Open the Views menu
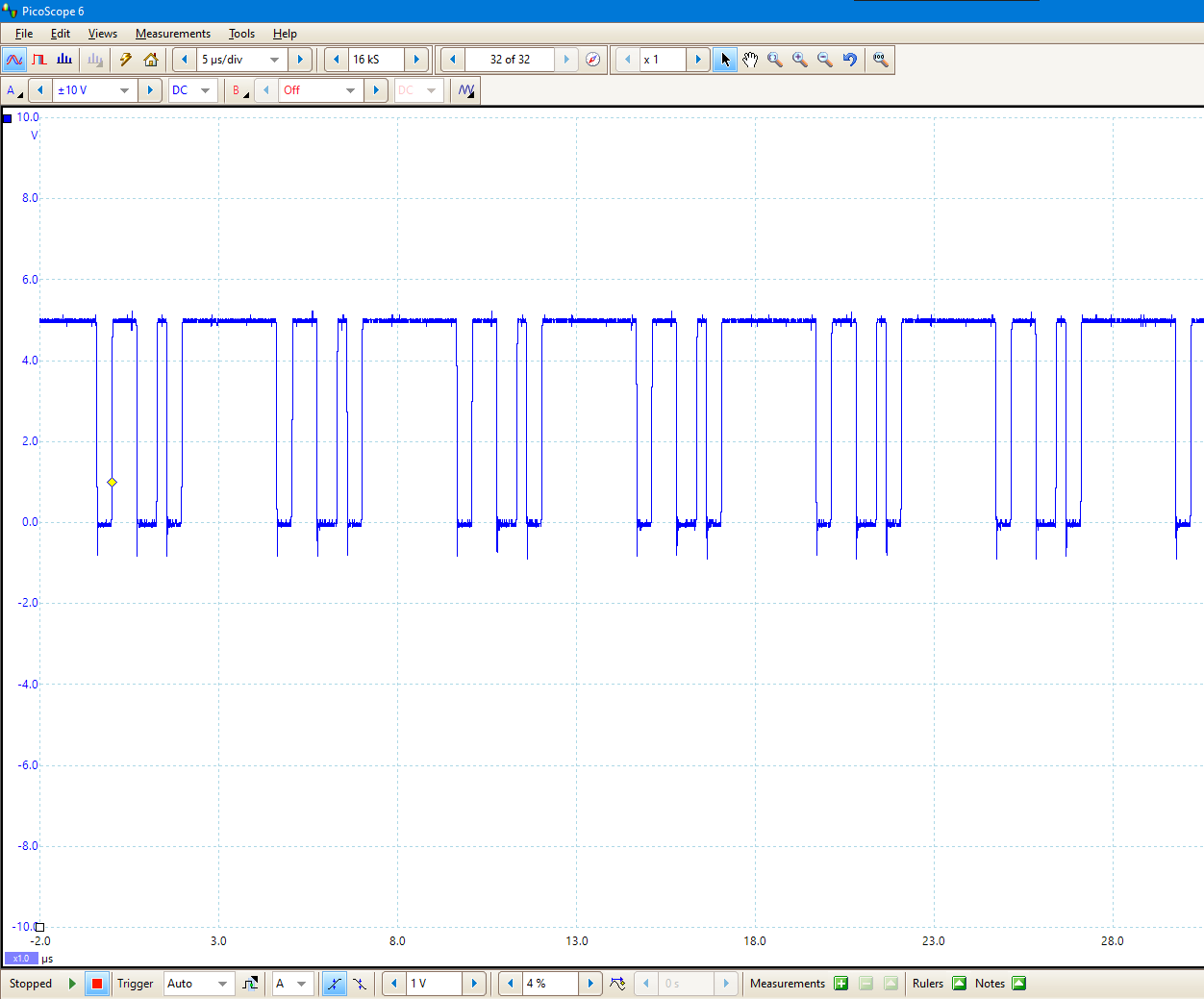 103,34
